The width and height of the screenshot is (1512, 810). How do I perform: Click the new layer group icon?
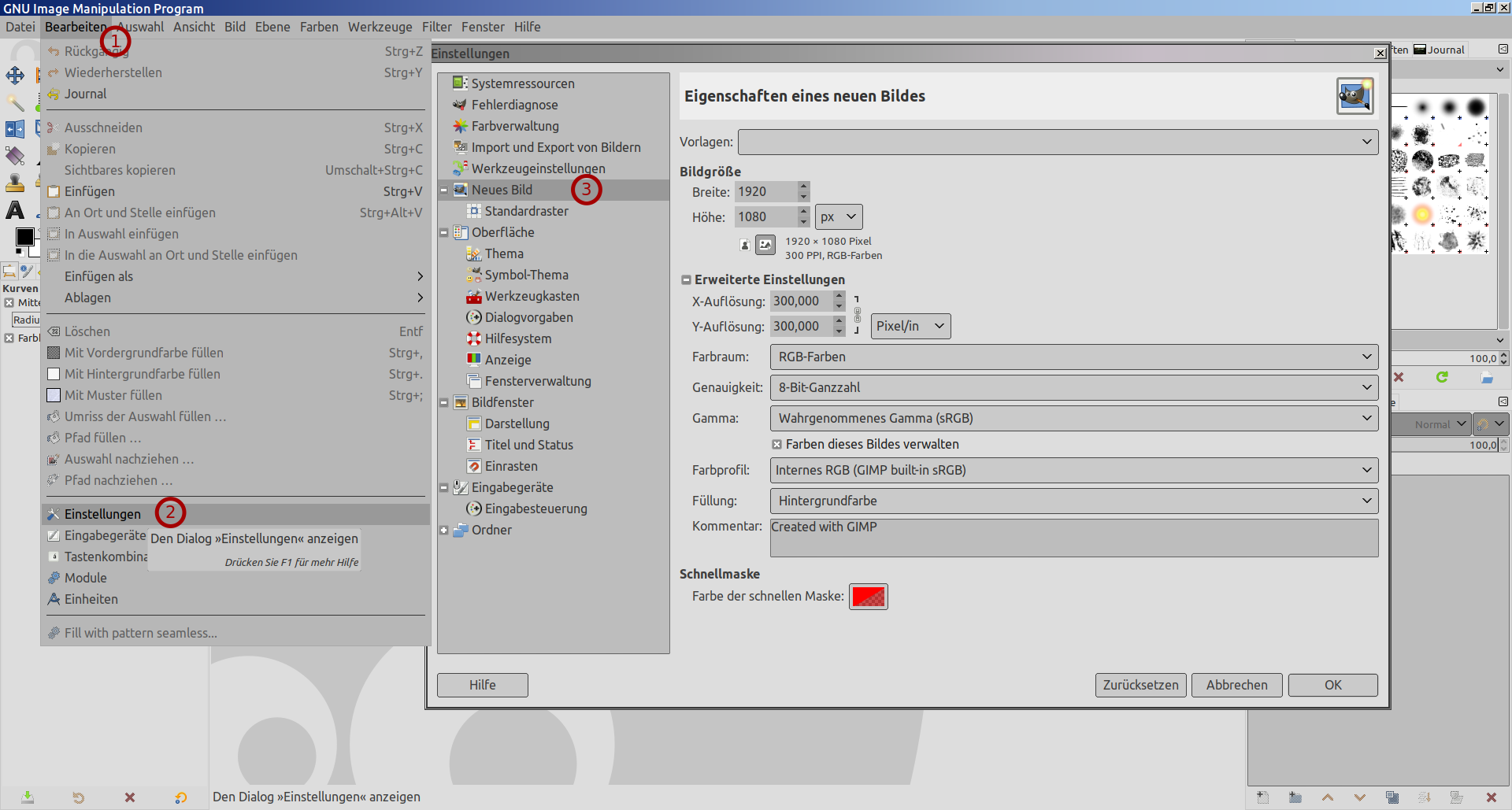point(1295,797)
